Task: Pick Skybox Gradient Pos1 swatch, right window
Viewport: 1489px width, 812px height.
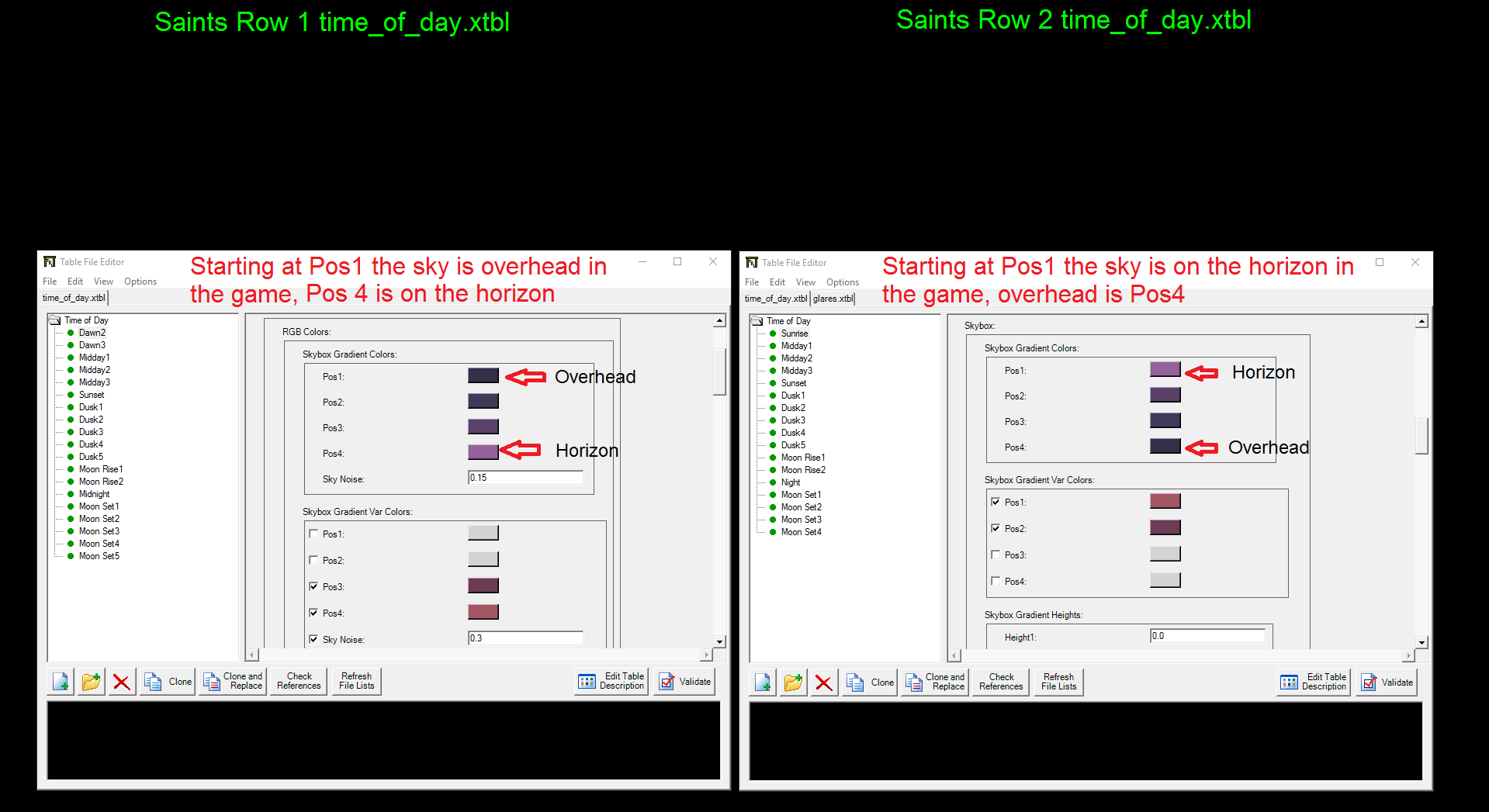Action: 1165,369
